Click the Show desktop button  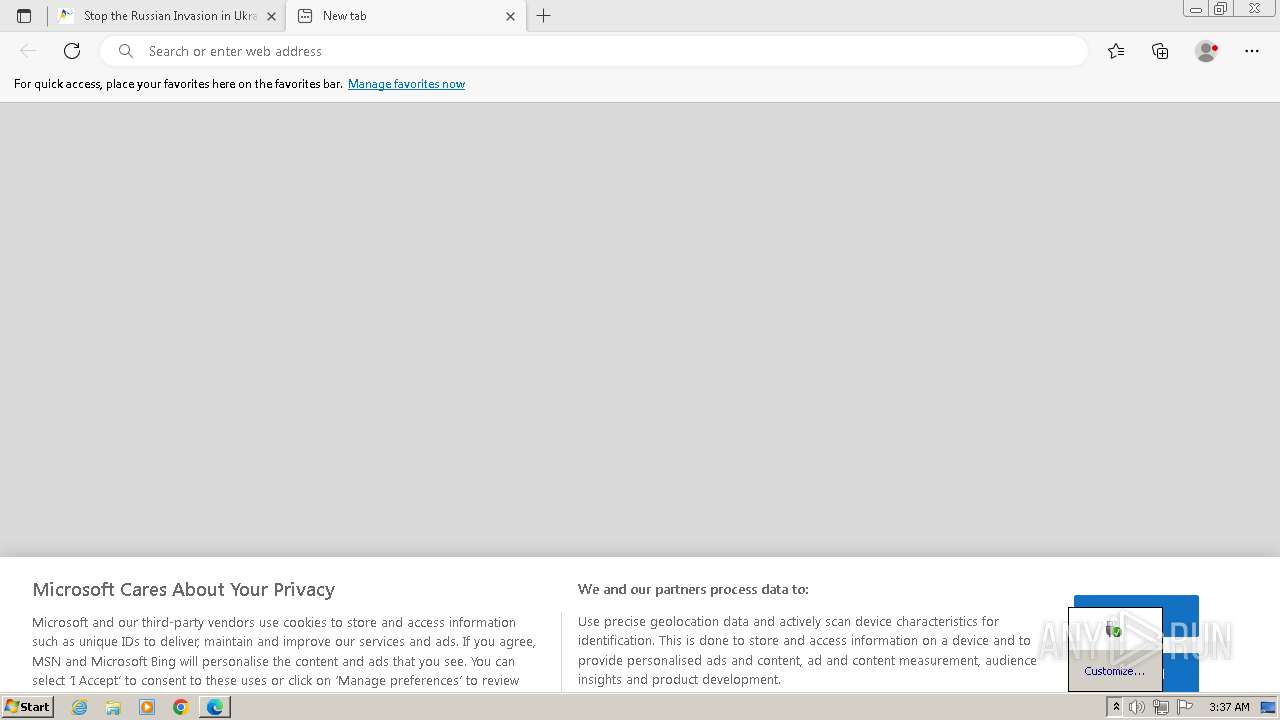(x=1268, y=707)
